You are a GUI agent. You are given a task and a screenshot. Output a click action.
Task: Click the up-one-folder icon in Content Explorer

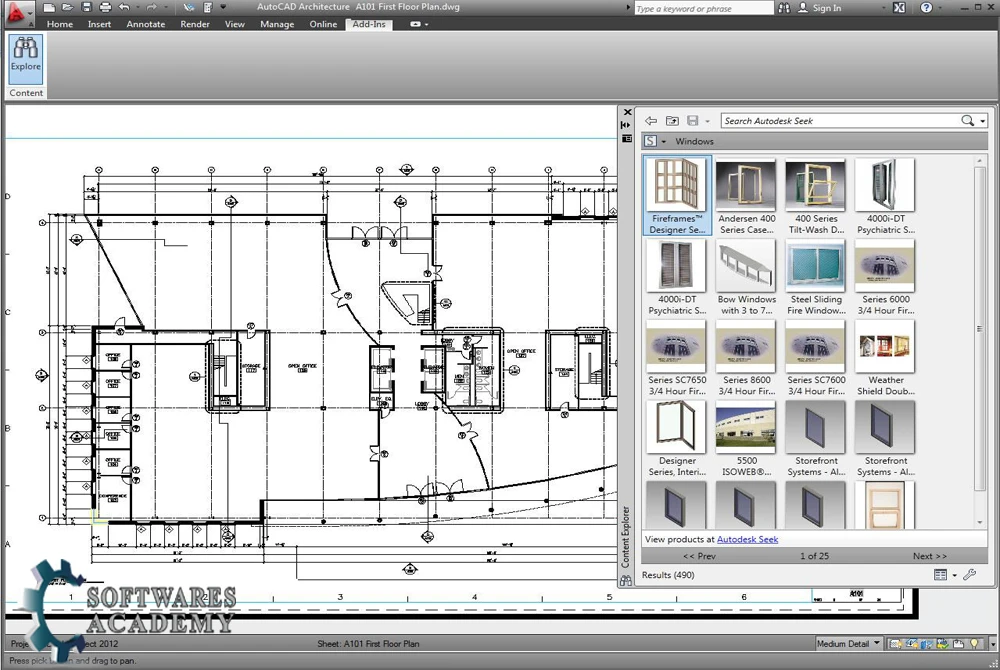pyautogui.click(x=672, y=120)
